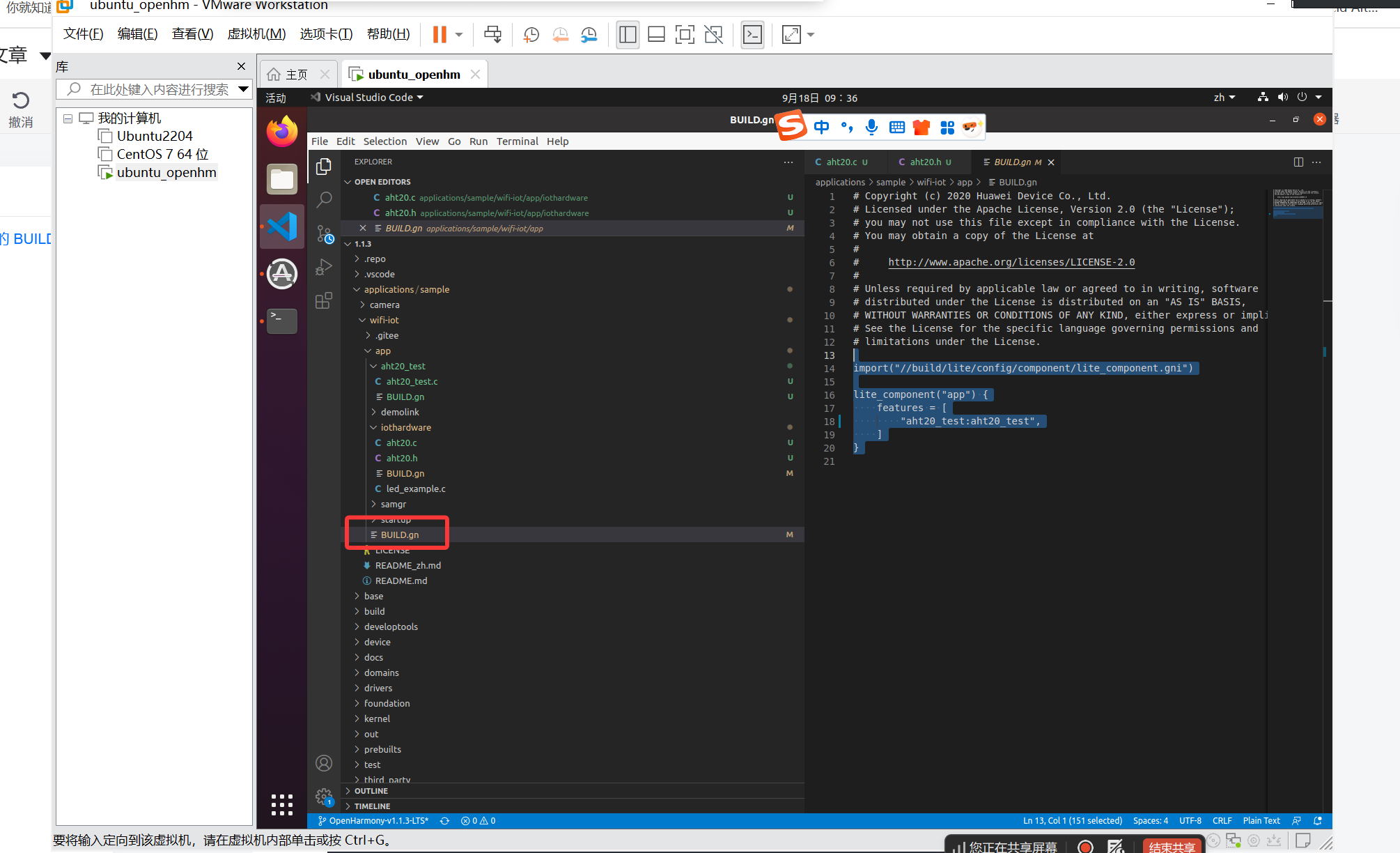1400x853 pixels.
Task: Open VMware 虚拟机(M) menu
Action: (256, 34)
